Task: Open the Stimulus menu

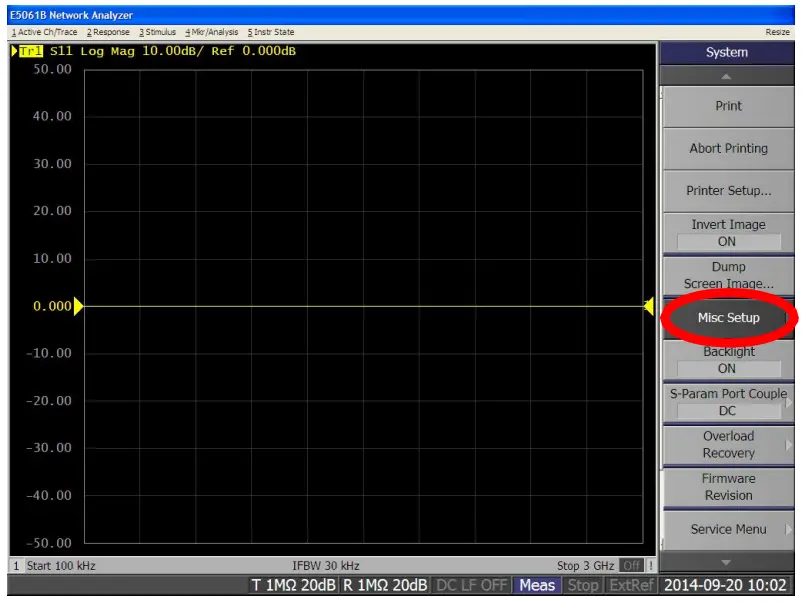Action: point(158,31)
